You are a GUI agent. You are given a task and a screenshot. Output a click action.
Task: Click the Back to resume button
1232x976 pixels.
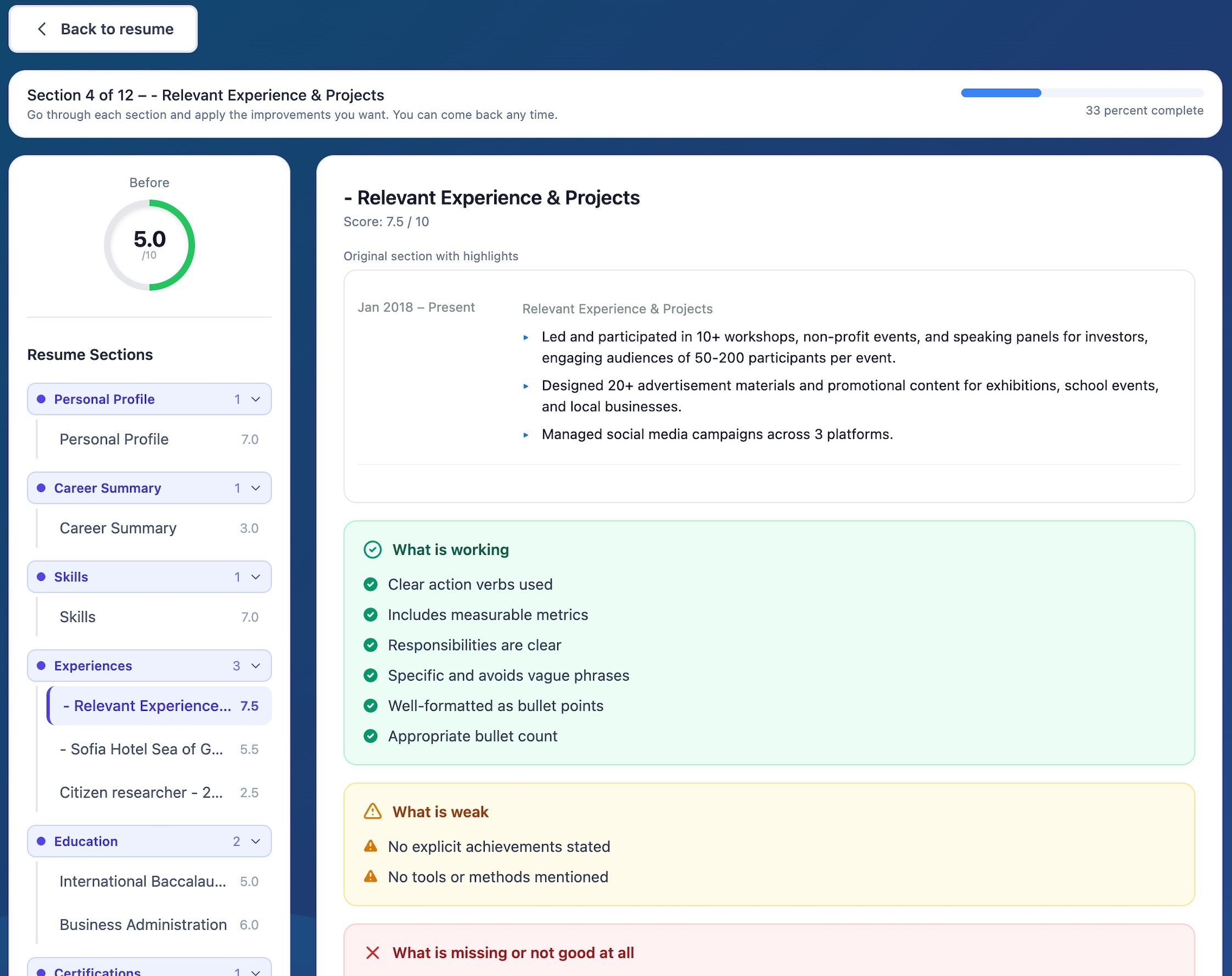tap(103, 29)
